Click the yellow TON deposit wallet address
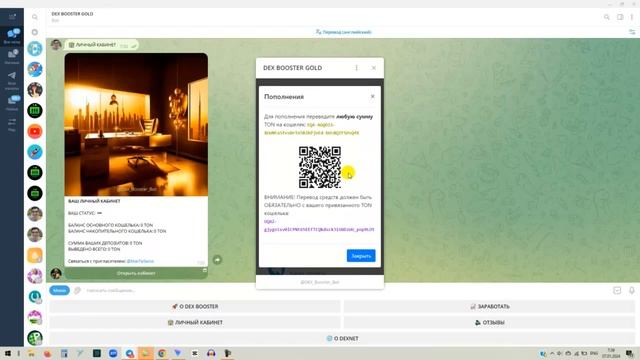Screen dimensions: 640x360 (x=312, y=129)
